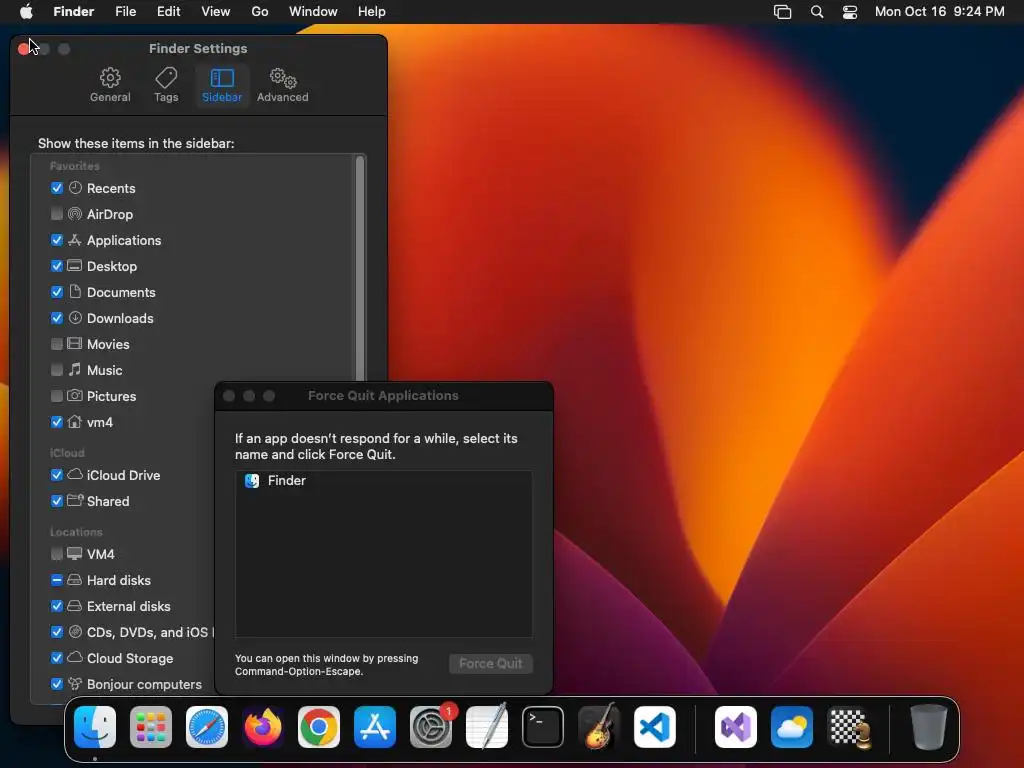
Task: Click the Force Quit Applications title bar
Action: click(384, 396)
